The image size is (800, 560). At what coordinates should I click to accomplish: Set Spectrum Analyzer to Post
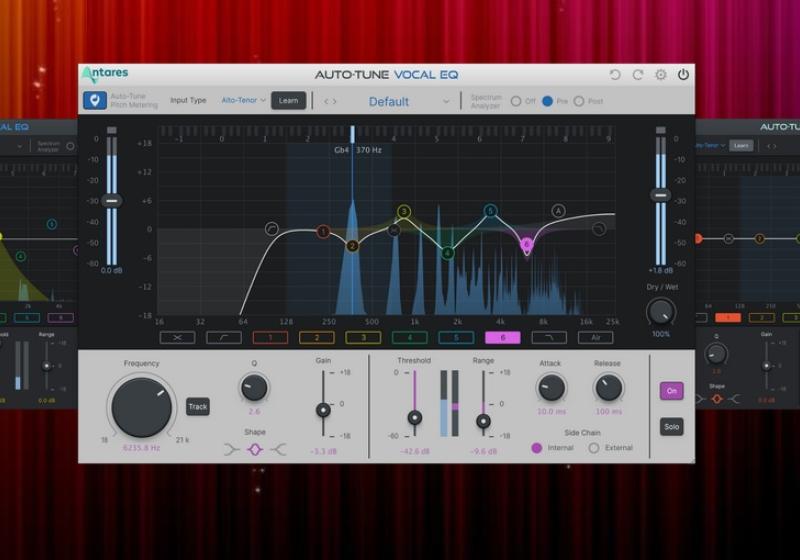tap(579, 101)
